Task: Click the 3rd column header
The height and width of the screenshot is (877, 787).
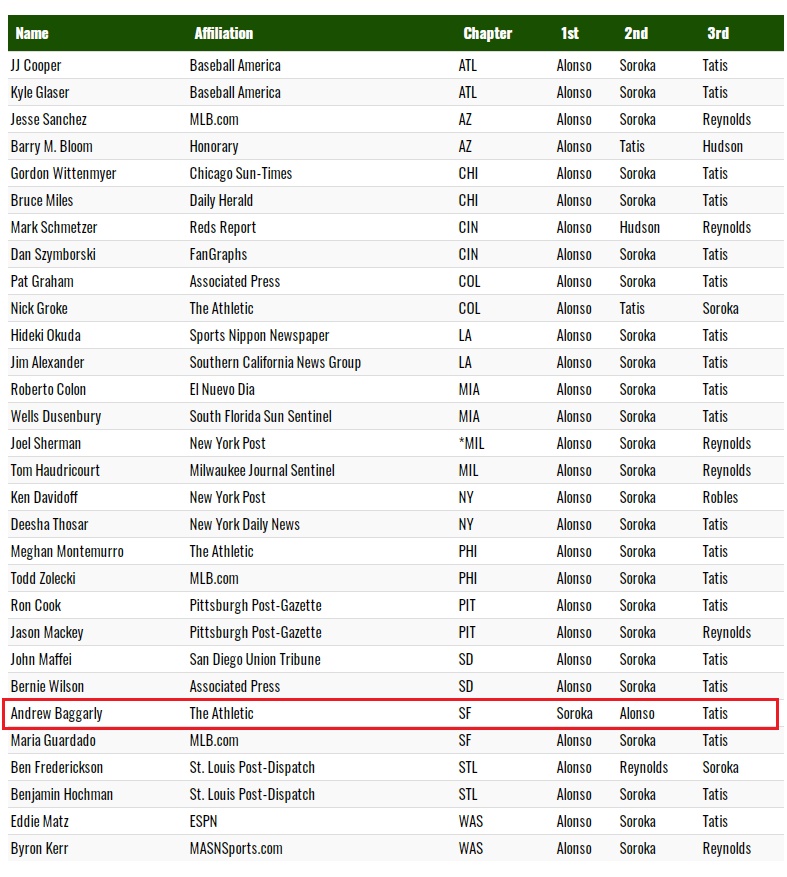Action: pyautogui.click(x=717, y=33)
